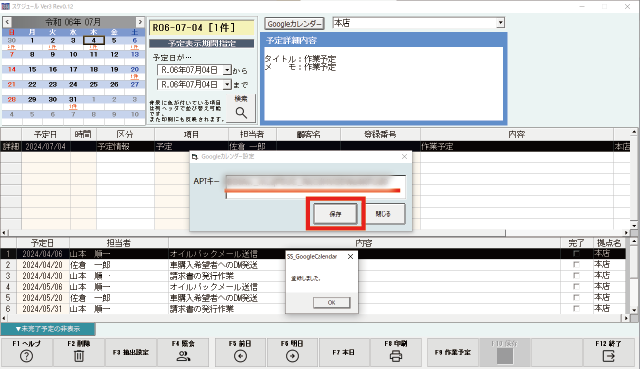Screen dimensions: 640x369
Task: Check complete box for 2024/05/06 row
Action: [x=576, y=287]
